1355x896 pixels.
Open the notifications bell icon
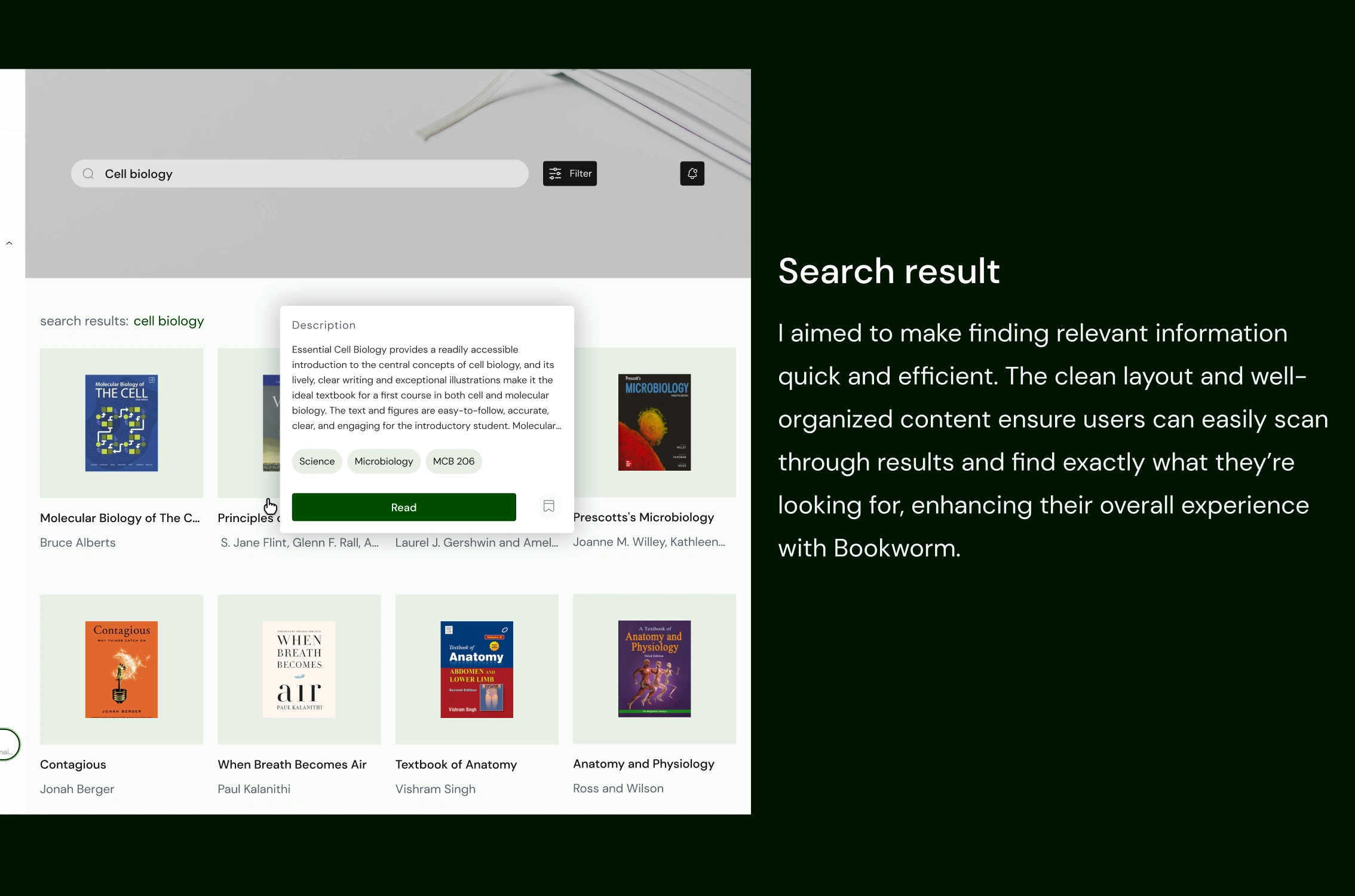pyautogui.click(x=692, y=174)
